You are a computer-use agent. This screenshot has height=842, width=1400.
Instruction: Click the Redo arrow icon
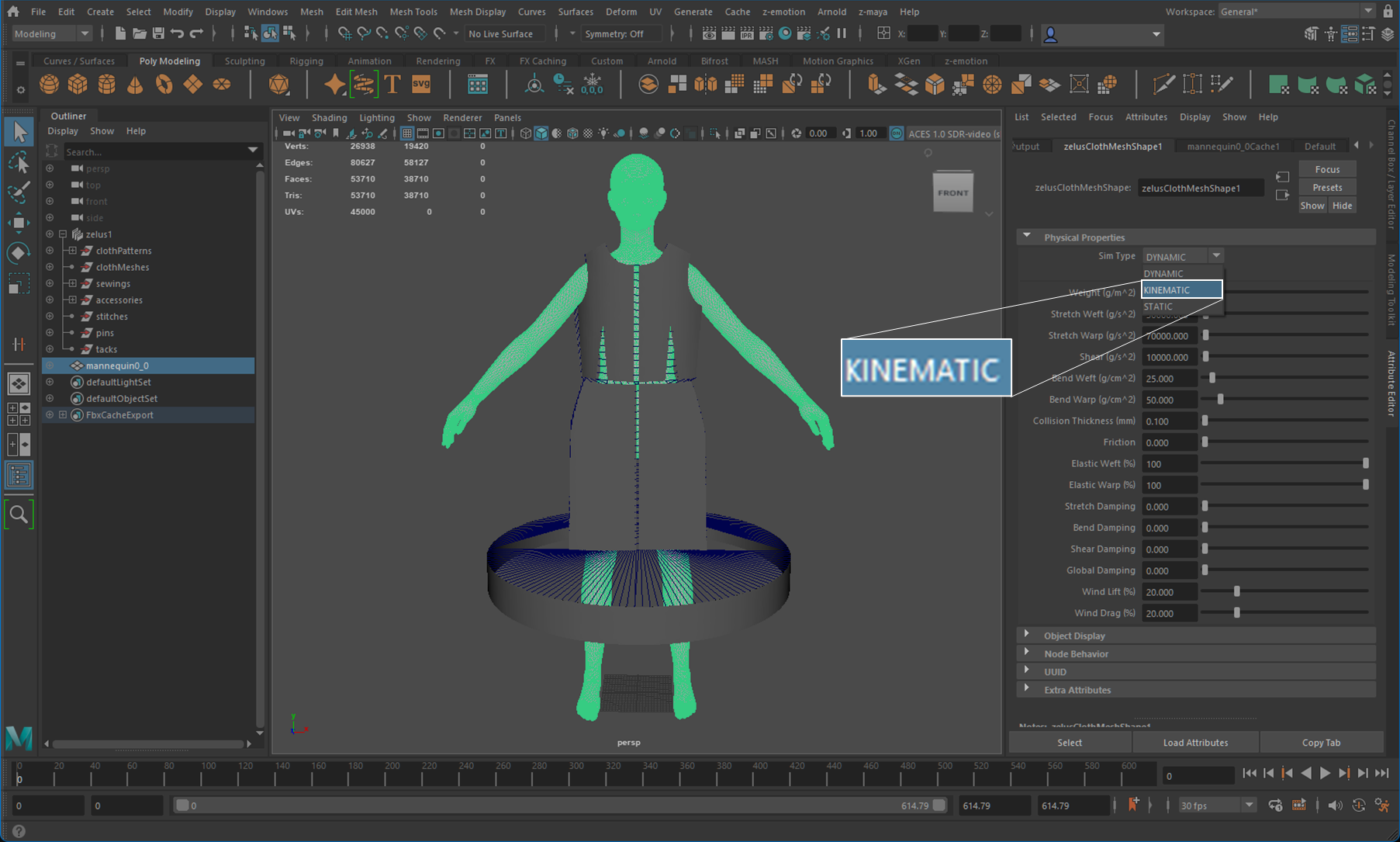(196, 33)
